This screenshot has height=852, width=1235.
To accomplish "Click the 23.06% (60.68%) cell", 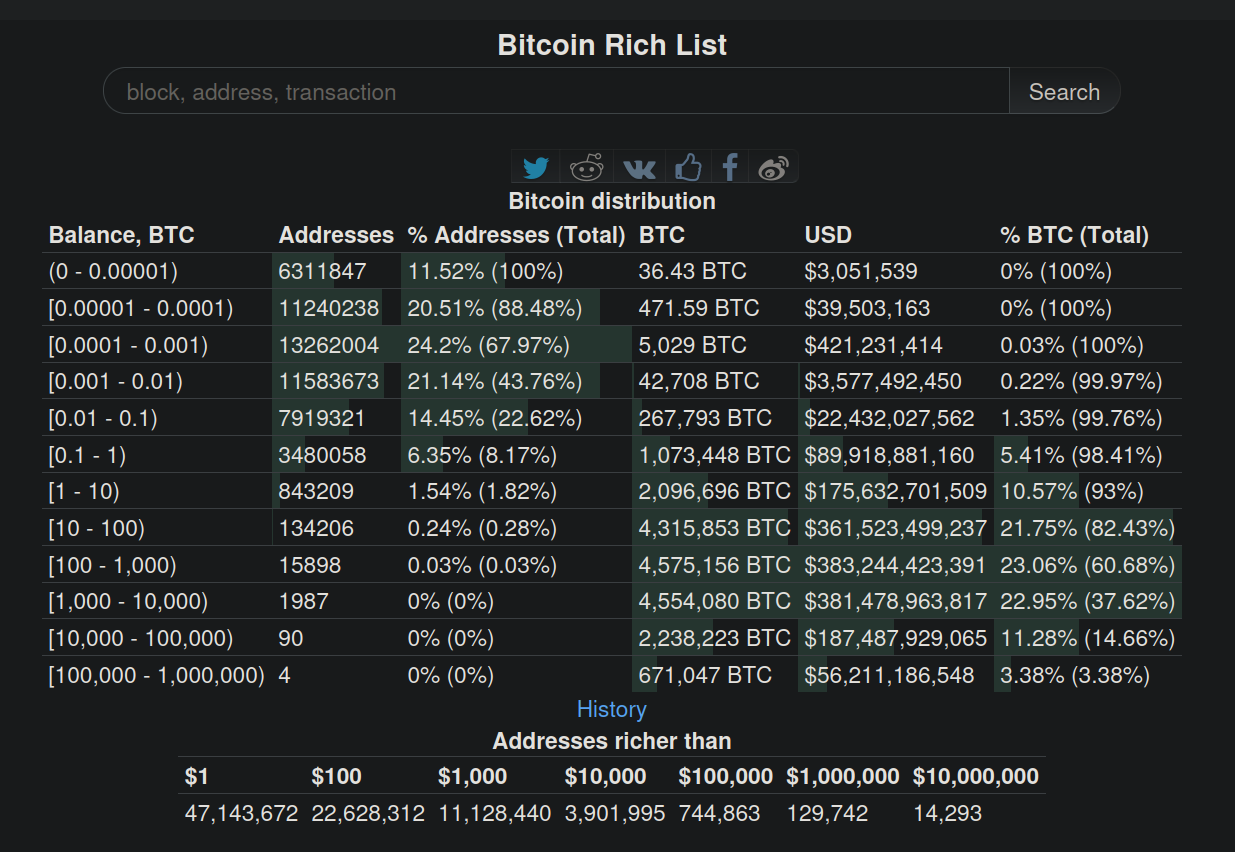I will (x=1087, y=565).
